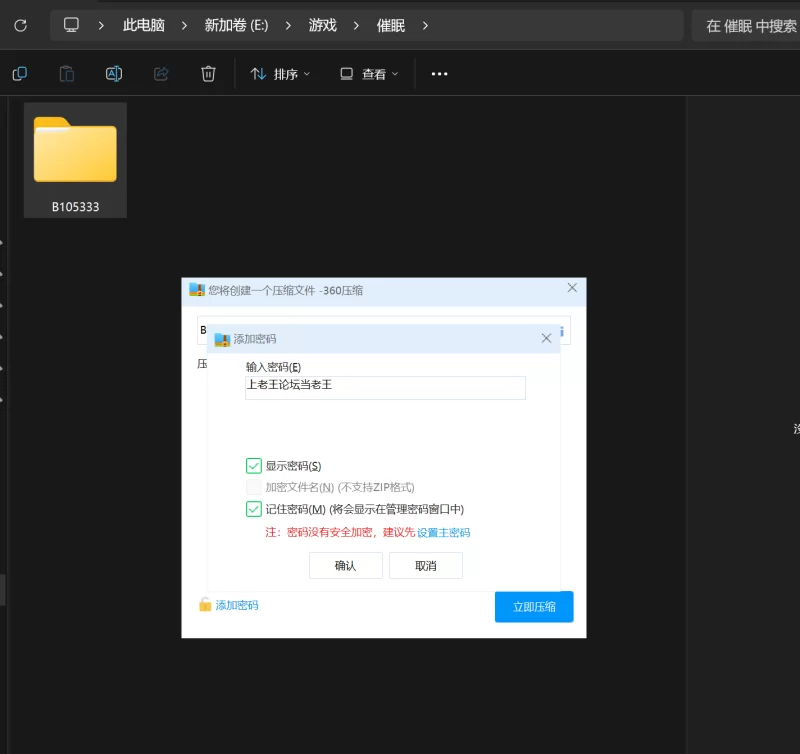Expand chevron after 催眠
The image size is (800, 754).
[425, 26]
